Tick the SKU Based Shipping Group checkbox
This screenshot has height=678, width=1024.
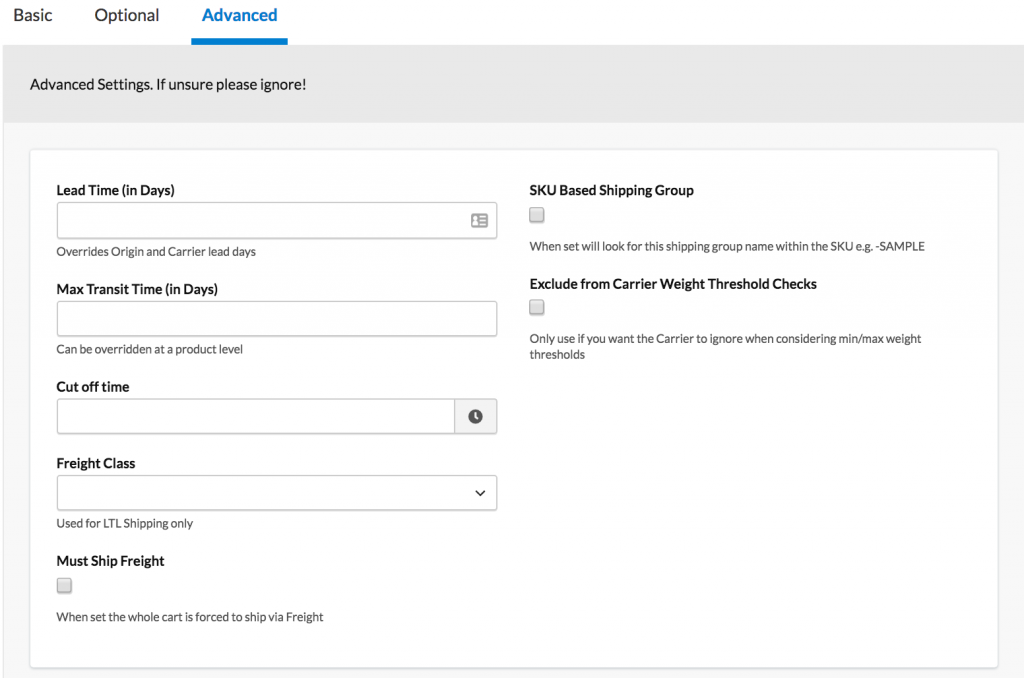tap(537, 215)
